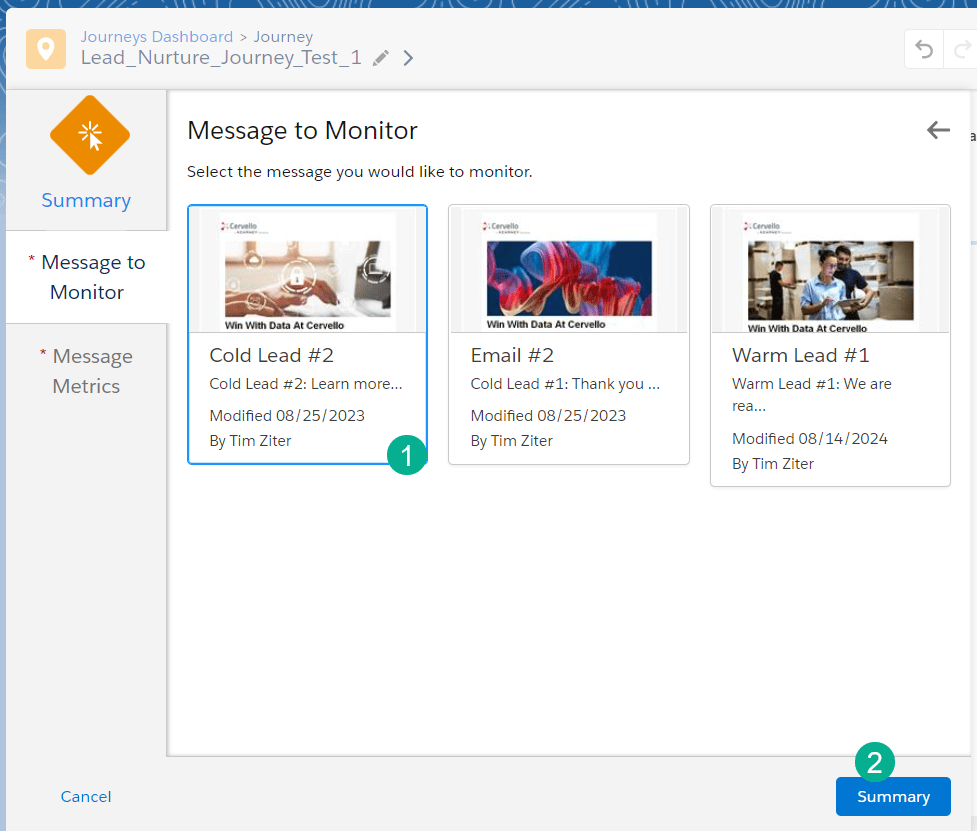Click the Journey location pin icon
Viewport: 977px width, 831px height.
(x=46, y=49)
